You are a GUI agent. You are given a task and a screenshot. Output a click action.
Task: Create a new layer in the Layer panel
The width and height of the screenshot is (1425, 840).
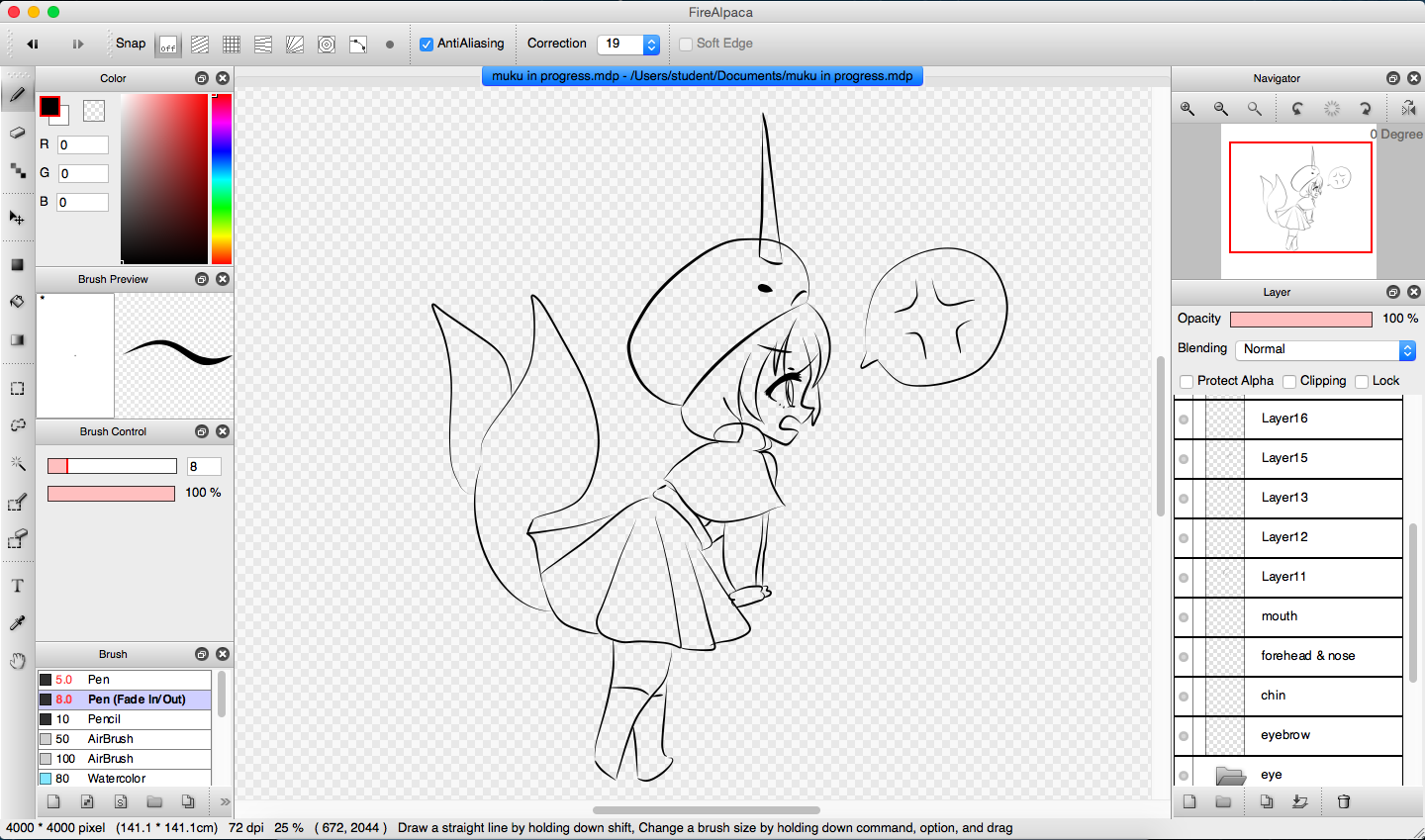(x=1189, y=801)
